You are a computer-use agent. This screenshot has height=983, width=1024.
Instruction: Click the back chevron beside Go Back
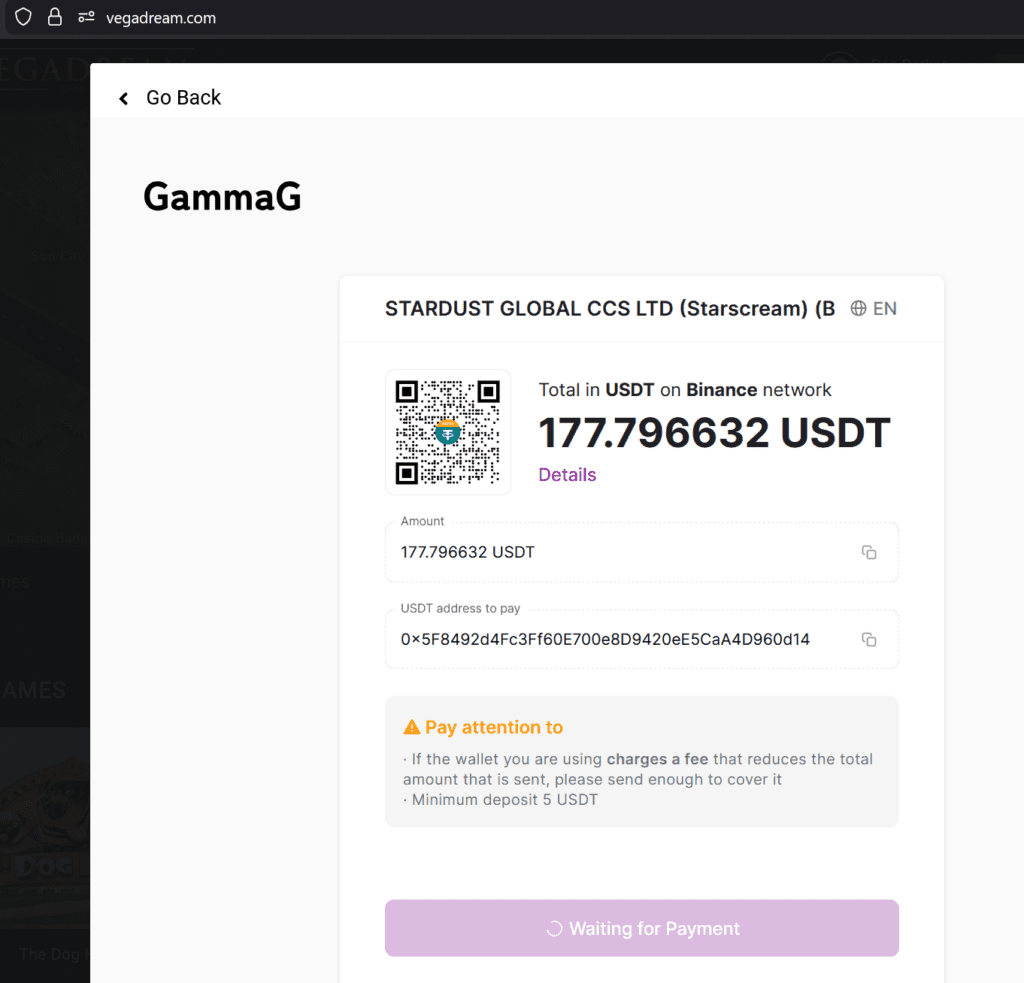123,97
